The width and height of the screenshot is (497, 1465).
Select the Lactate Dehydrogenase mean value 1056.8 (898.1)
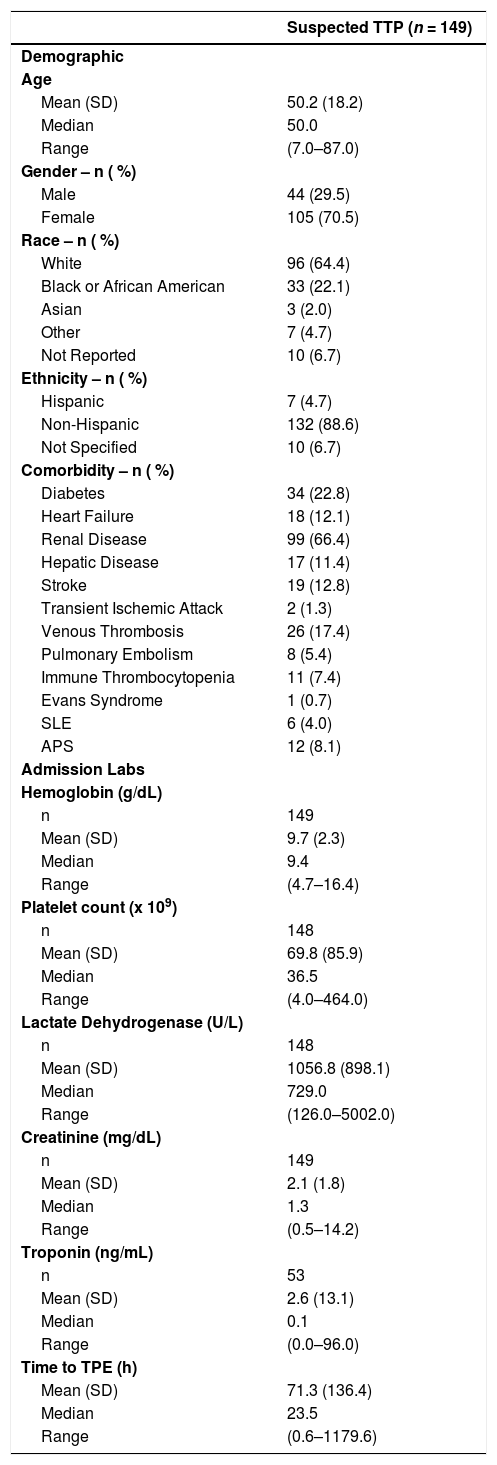coord(339,1069)
